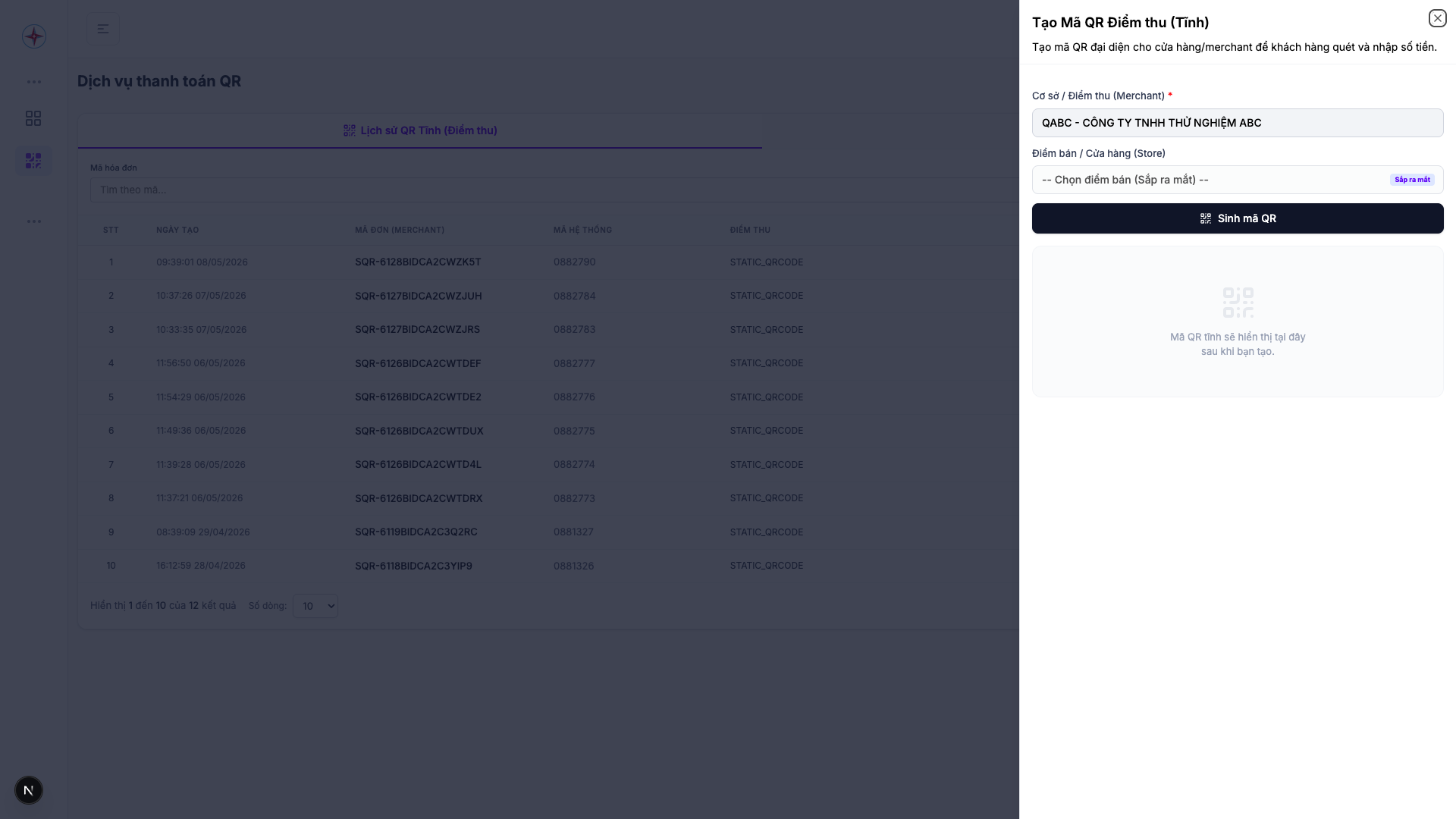
Task: Focus the Mã hóa đơn search field
Action: click(554, 190)
